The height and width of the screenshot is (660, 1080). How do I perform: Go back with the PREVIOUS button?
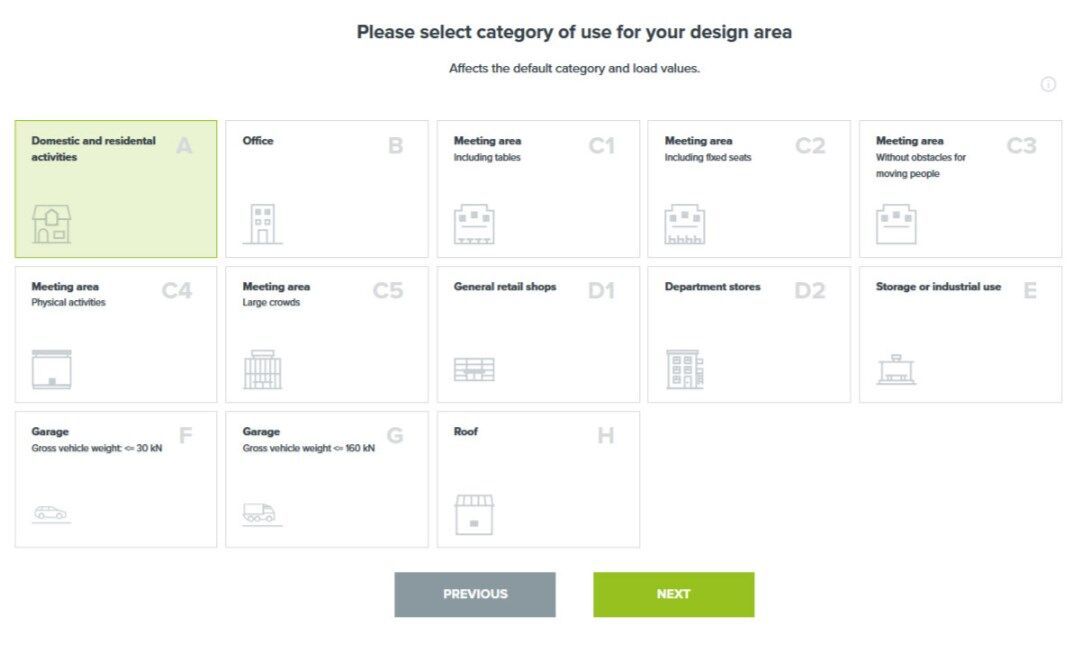475,595
